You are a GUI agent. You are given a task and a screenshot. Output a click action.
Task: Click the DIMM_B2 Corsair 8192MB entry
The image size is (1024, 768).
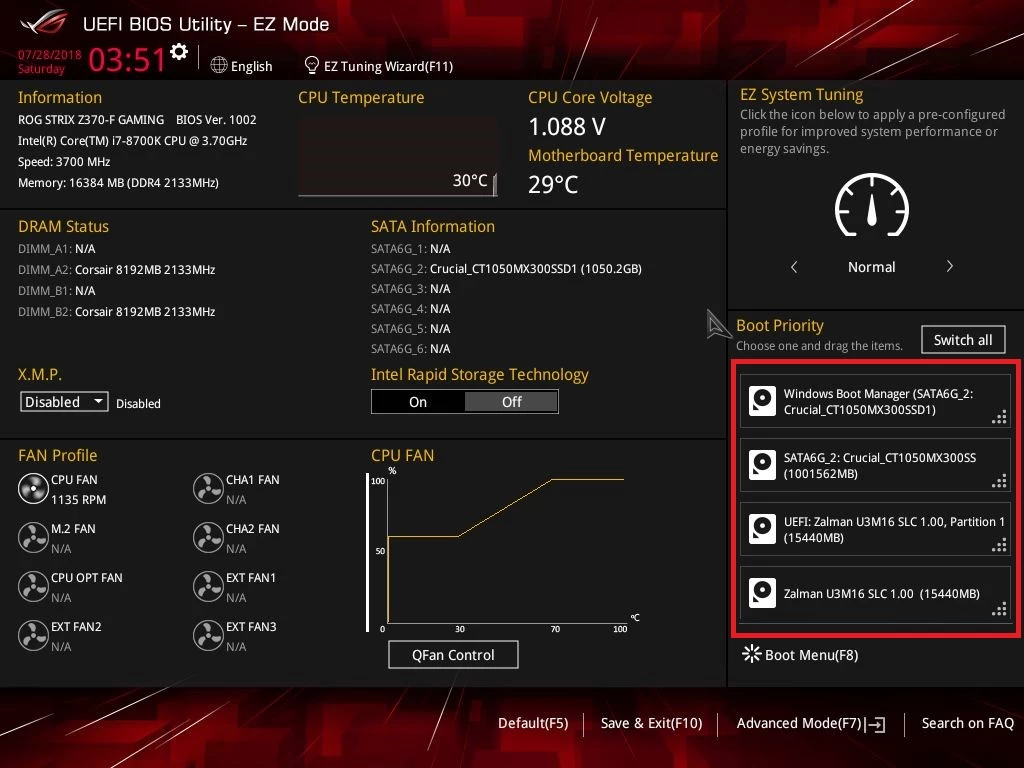117,312
